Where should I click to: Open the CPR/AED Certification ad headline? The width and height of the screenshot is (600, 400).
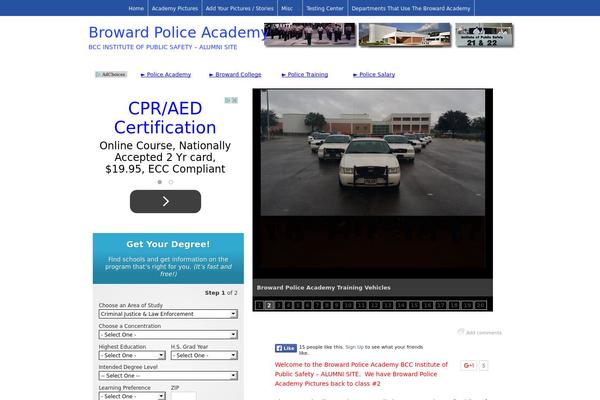pos(165,118)
